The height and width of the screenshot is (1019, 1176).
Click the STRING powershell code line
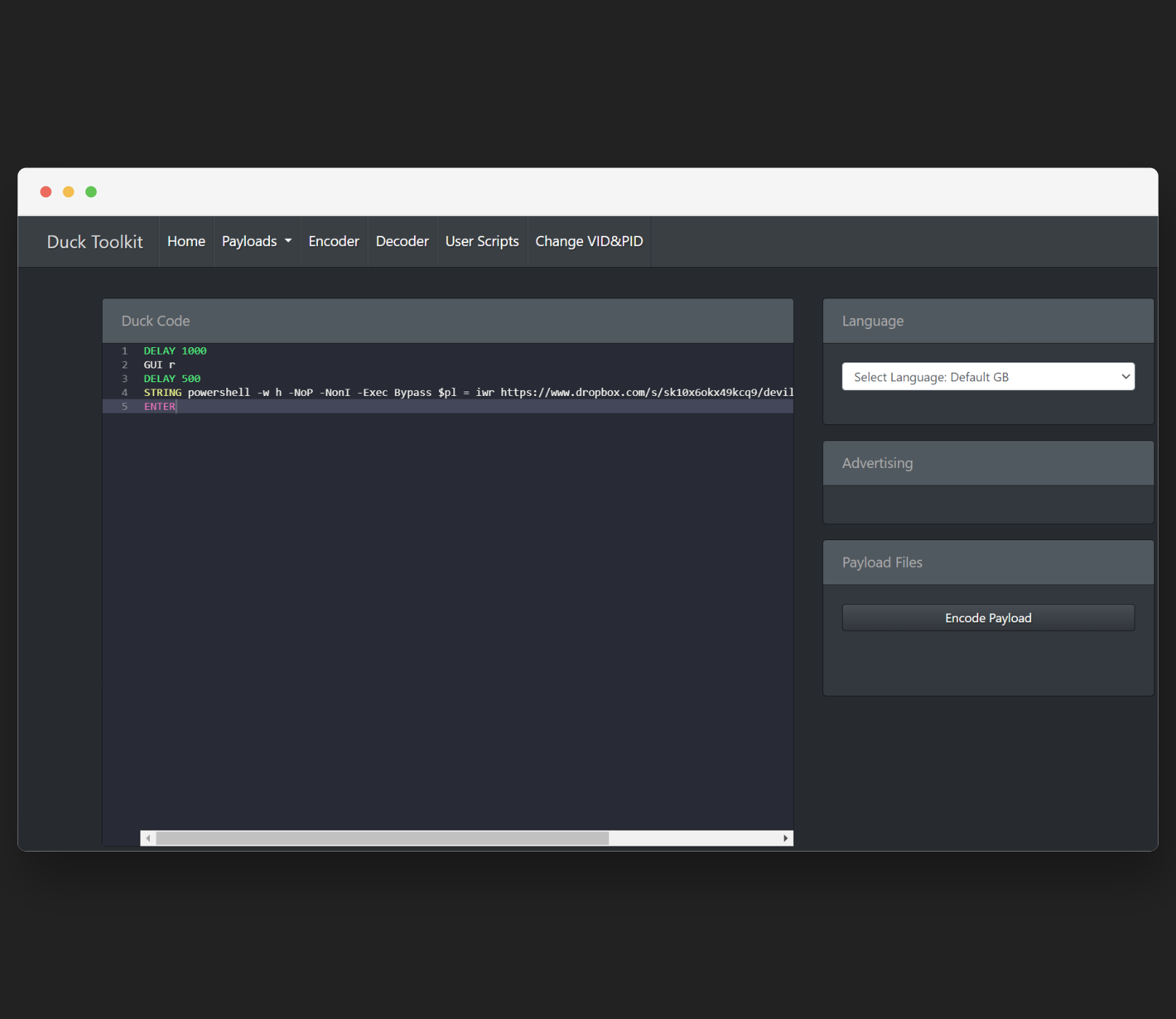(x=468, y=392)
